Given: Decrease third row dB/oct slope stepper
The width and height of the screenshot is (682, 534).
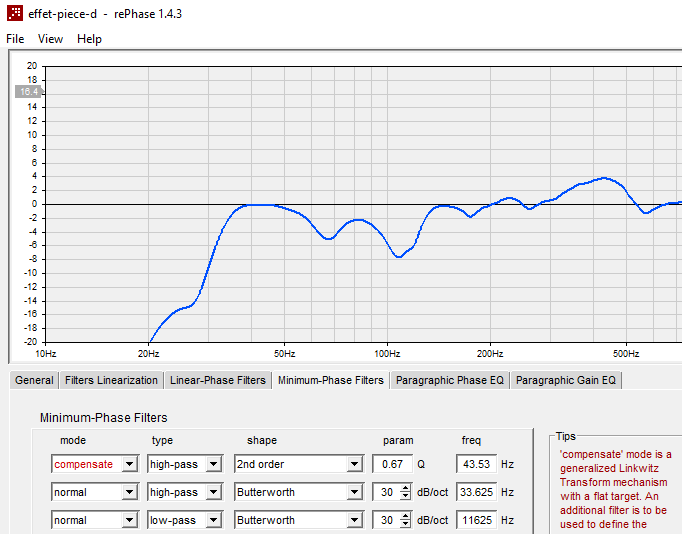Looking at the screenshot, I should point(405,524).
